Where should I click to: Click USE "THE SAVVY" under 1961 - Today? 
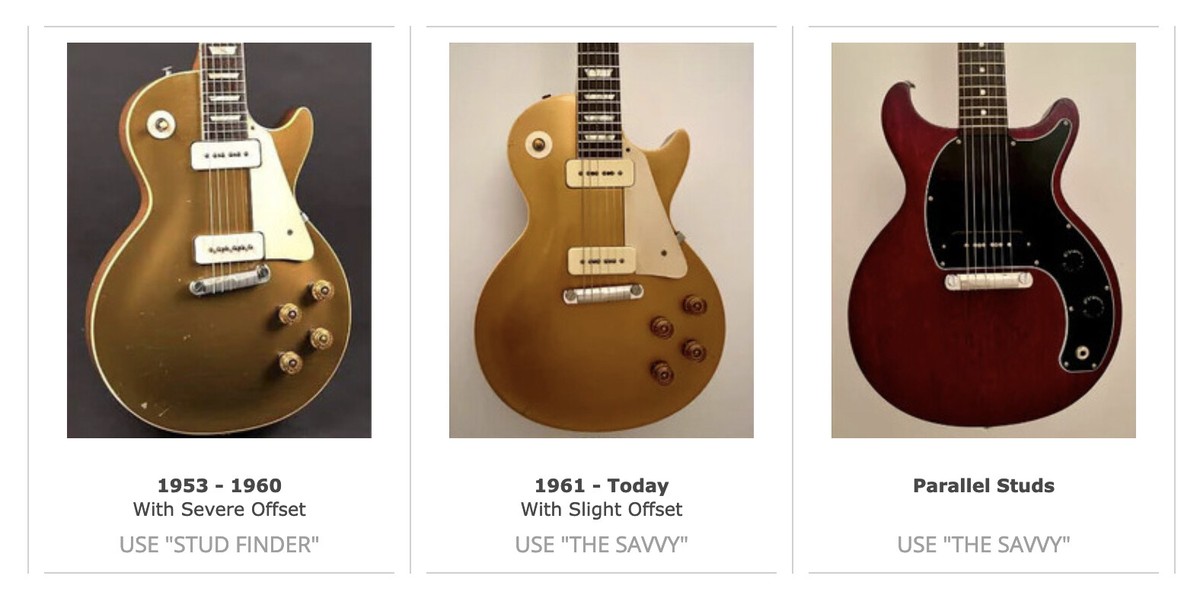click(x=601, y=545)
